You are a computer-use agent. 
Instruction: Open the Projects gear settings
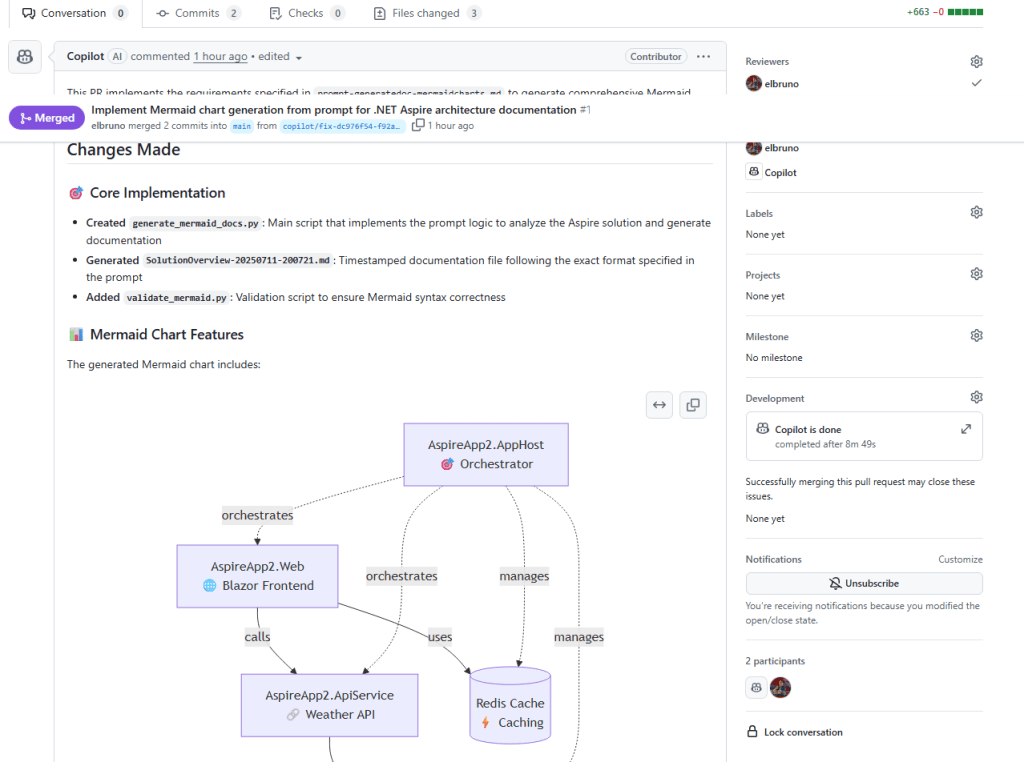point(976,274)
